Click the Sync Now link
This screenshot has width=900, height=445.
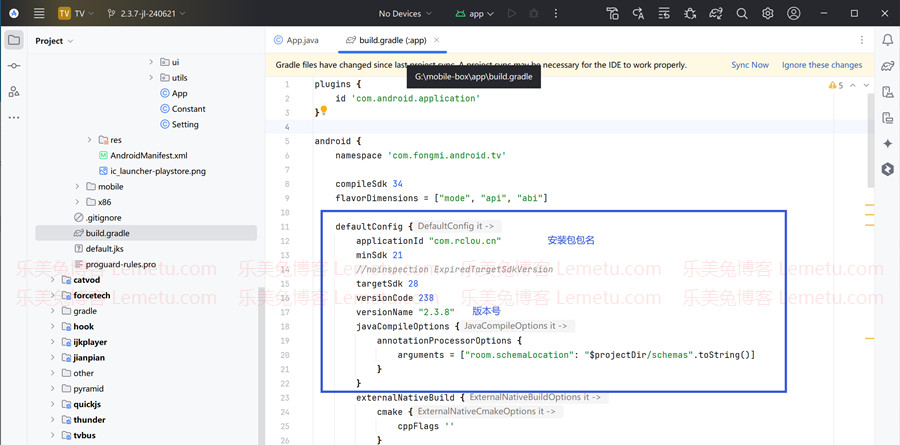tap(750, 65)
